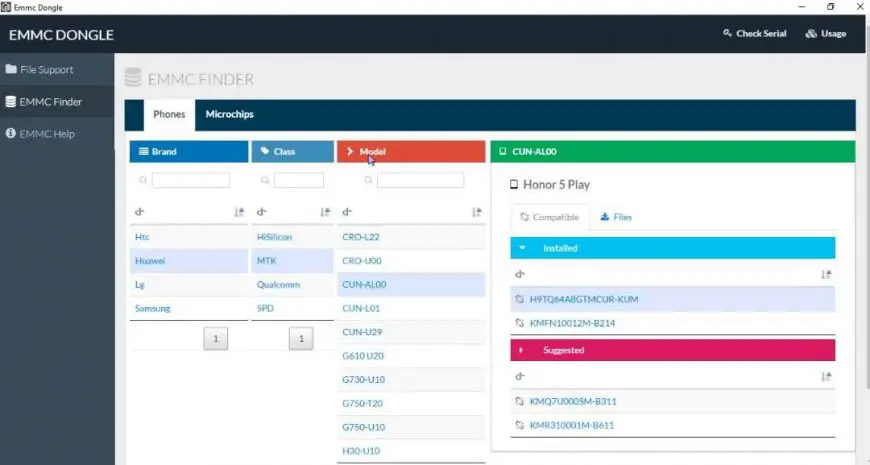Click the search icon in Model column

pyautogui.click(x=368, y=180)
